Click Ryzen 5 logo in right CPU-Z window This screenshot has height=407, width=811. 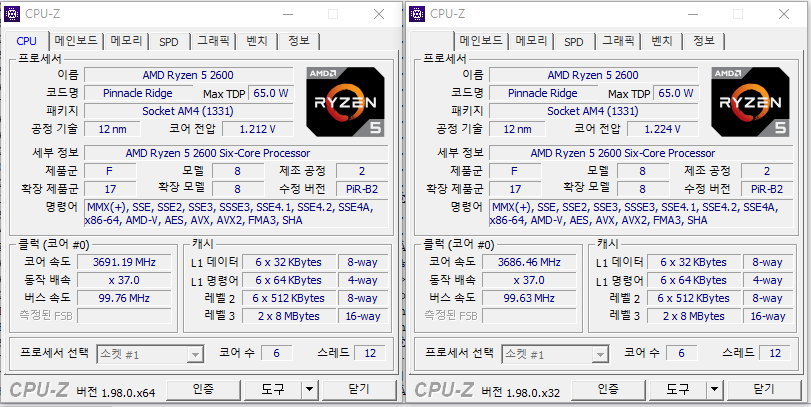(x=750, y=101)
